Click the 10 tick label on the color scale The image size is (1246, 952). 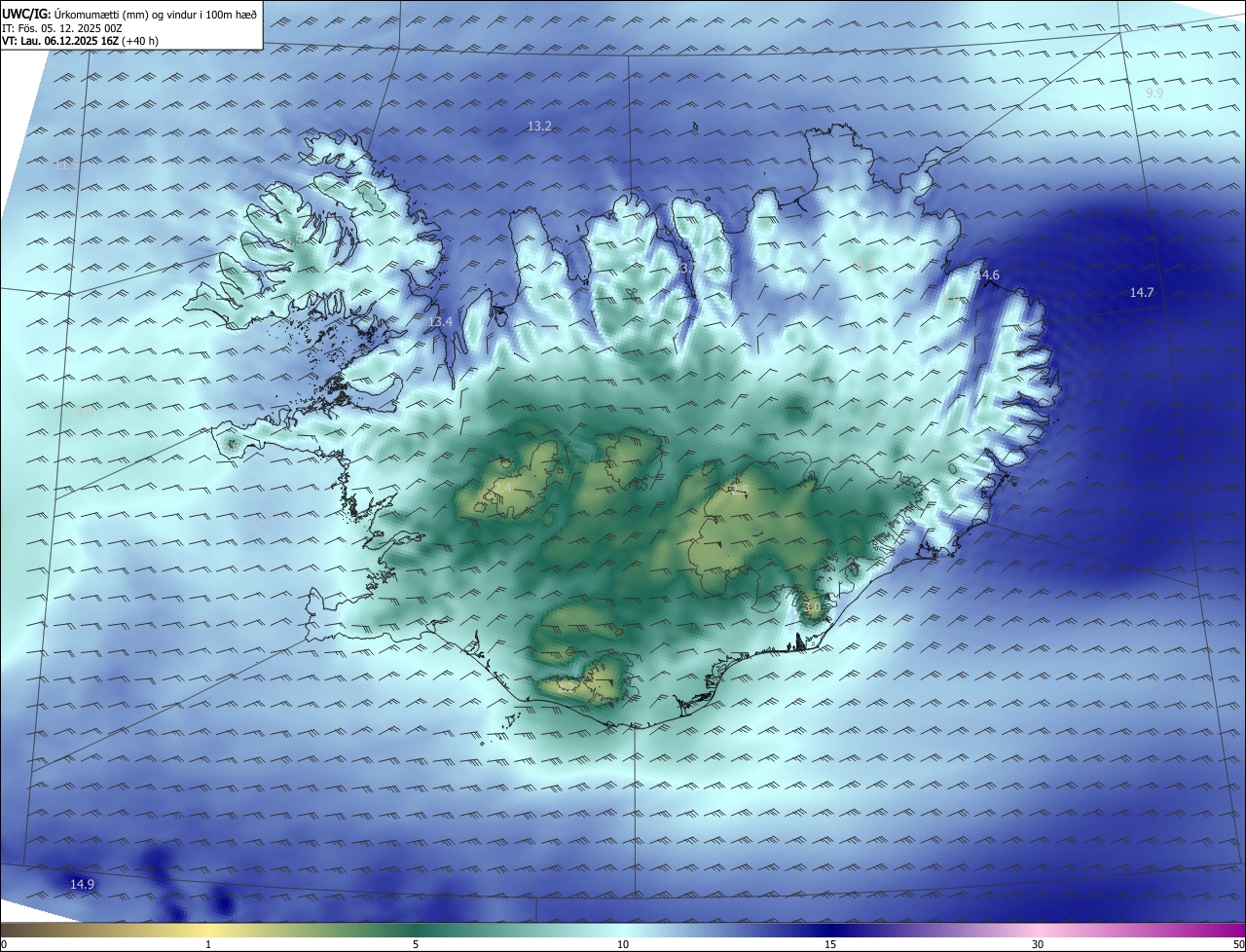tap(623, 944)
